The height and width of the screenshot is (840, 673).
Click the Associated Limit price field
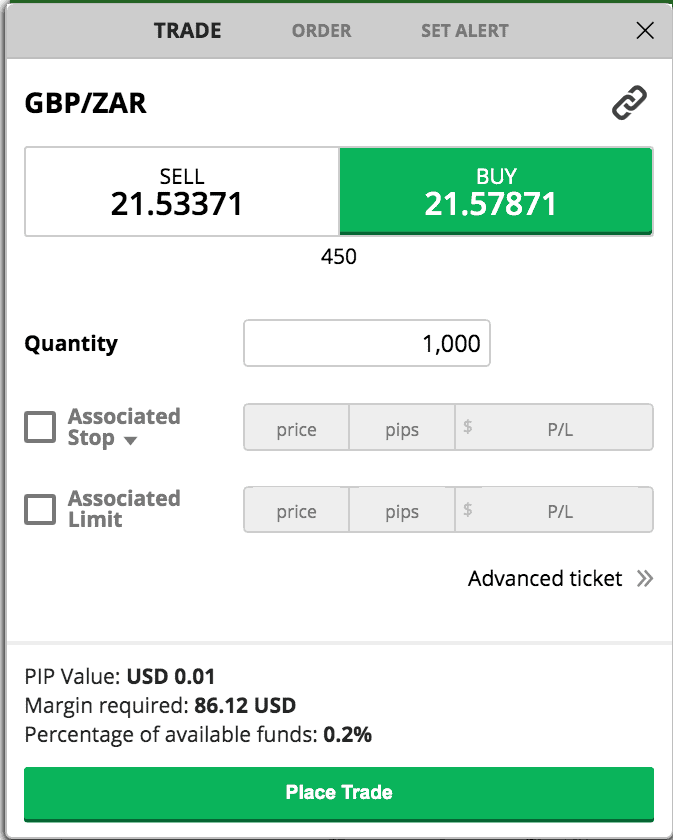296,509
